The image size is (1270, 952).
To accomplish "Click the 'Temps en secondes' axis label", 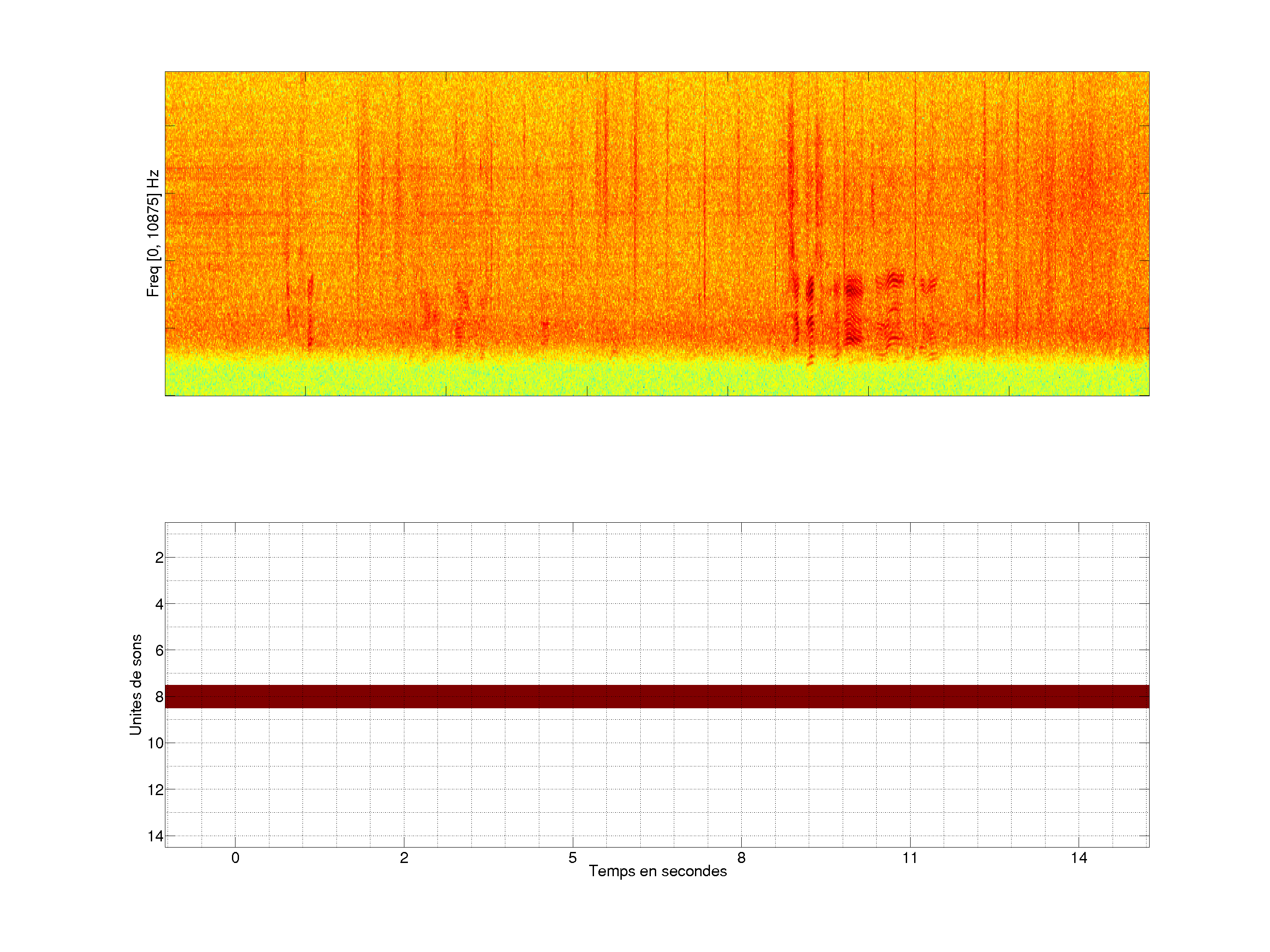I will coord(657,871).
